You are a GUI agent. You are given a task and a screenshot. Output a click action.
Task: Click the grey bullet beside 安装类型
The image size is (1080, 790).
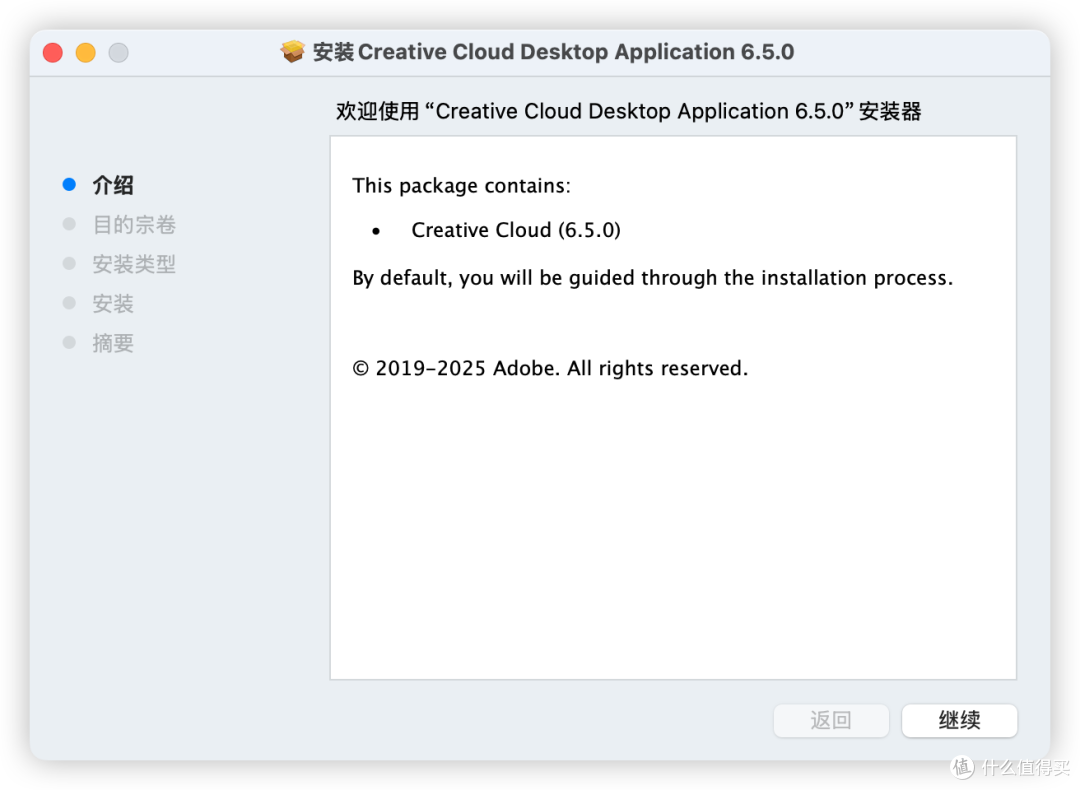pyautogui.click(x=69, y=263)
